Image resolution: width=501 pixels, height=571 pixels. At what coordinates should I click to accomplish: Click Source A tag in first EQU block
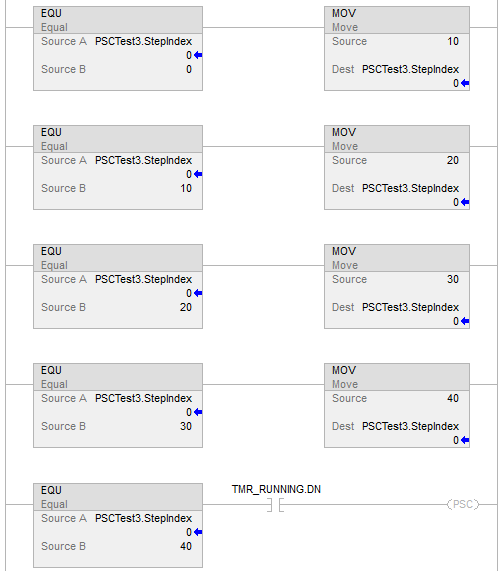pos(143,41)
